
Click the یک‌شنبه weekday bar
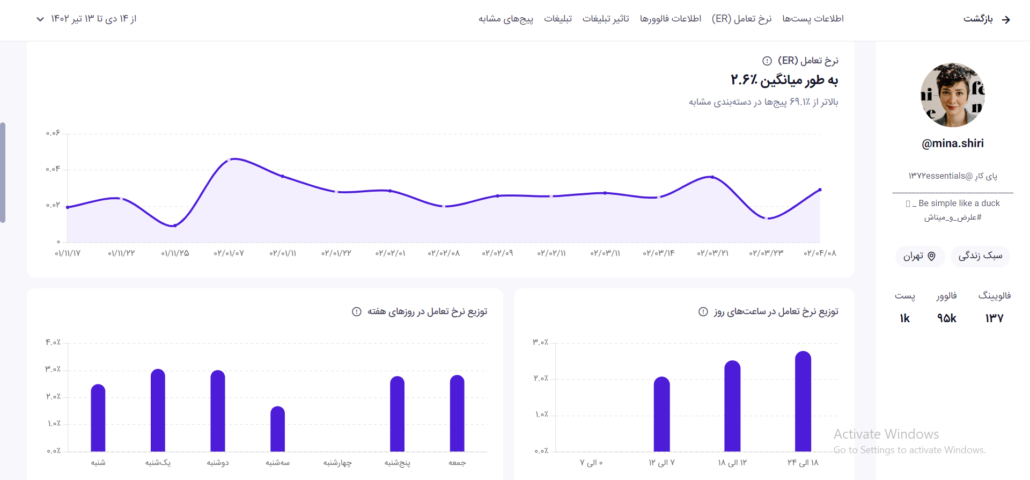158,410
